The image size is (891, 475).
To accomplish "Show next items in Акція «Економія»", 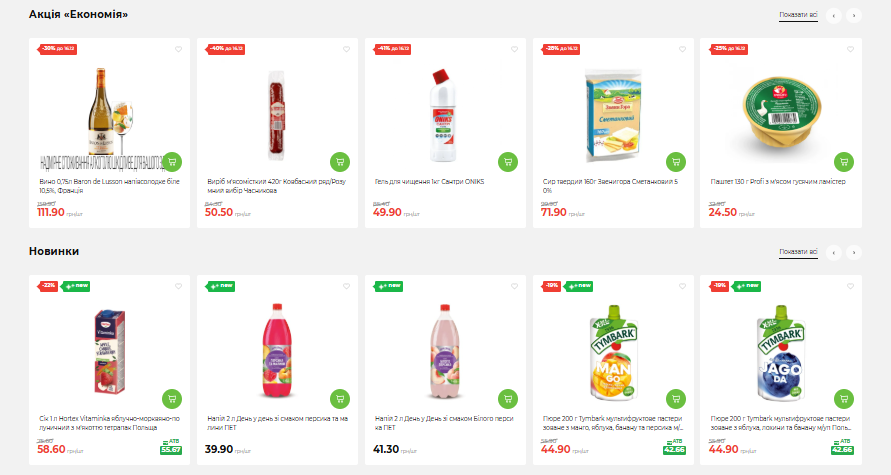I will (x=853, y=15).
